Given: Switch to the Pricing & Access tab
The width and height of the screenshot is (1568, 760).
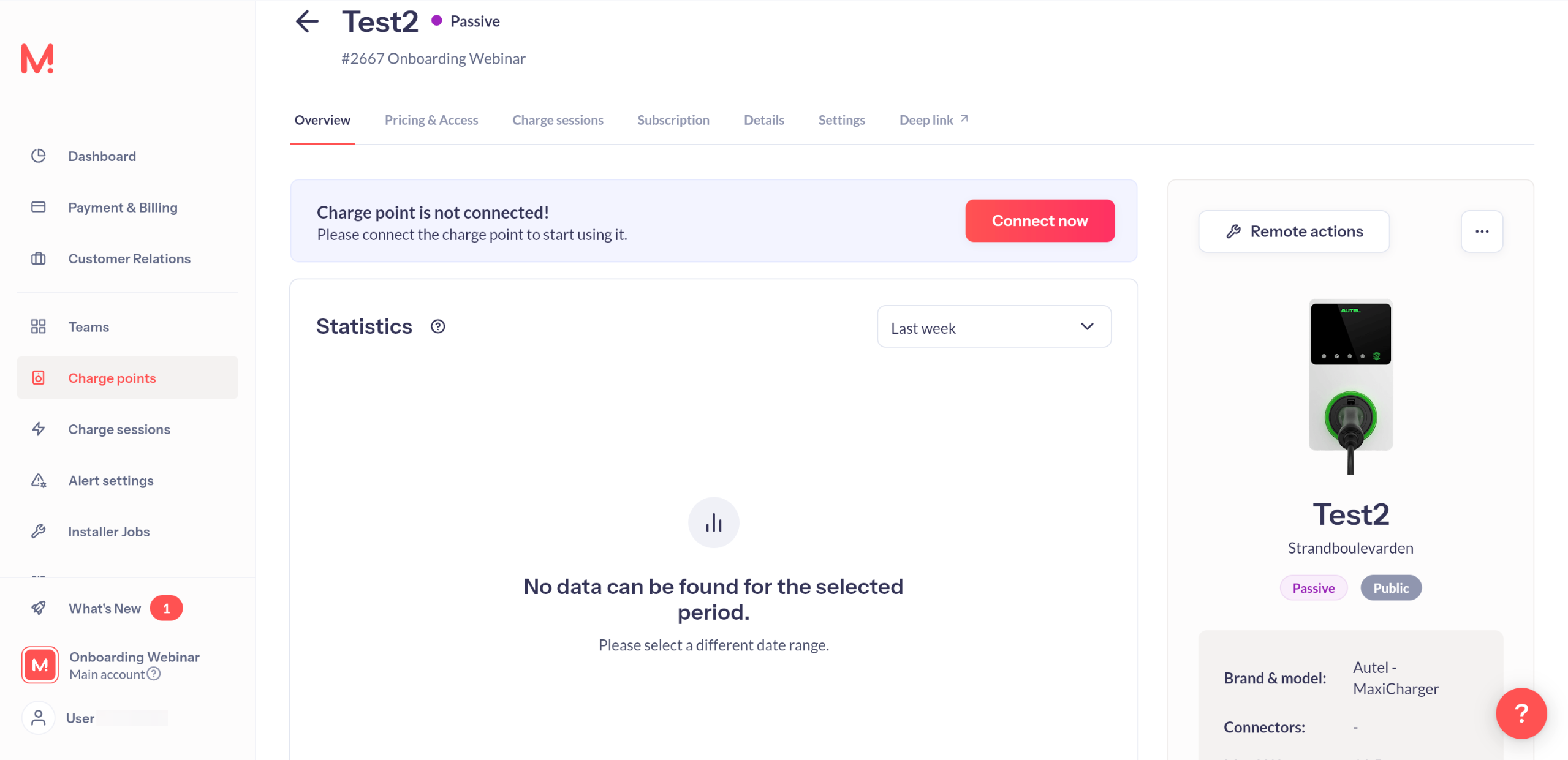Looking at the screenshot, I should click(431, 120).
